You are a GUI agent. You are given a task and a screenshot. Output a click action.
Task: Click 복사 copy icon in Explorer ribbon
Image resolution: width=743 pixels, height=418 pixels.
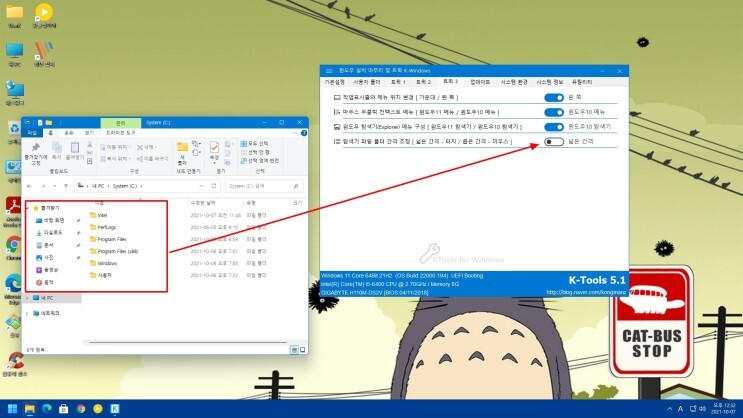tap(57, 148)
